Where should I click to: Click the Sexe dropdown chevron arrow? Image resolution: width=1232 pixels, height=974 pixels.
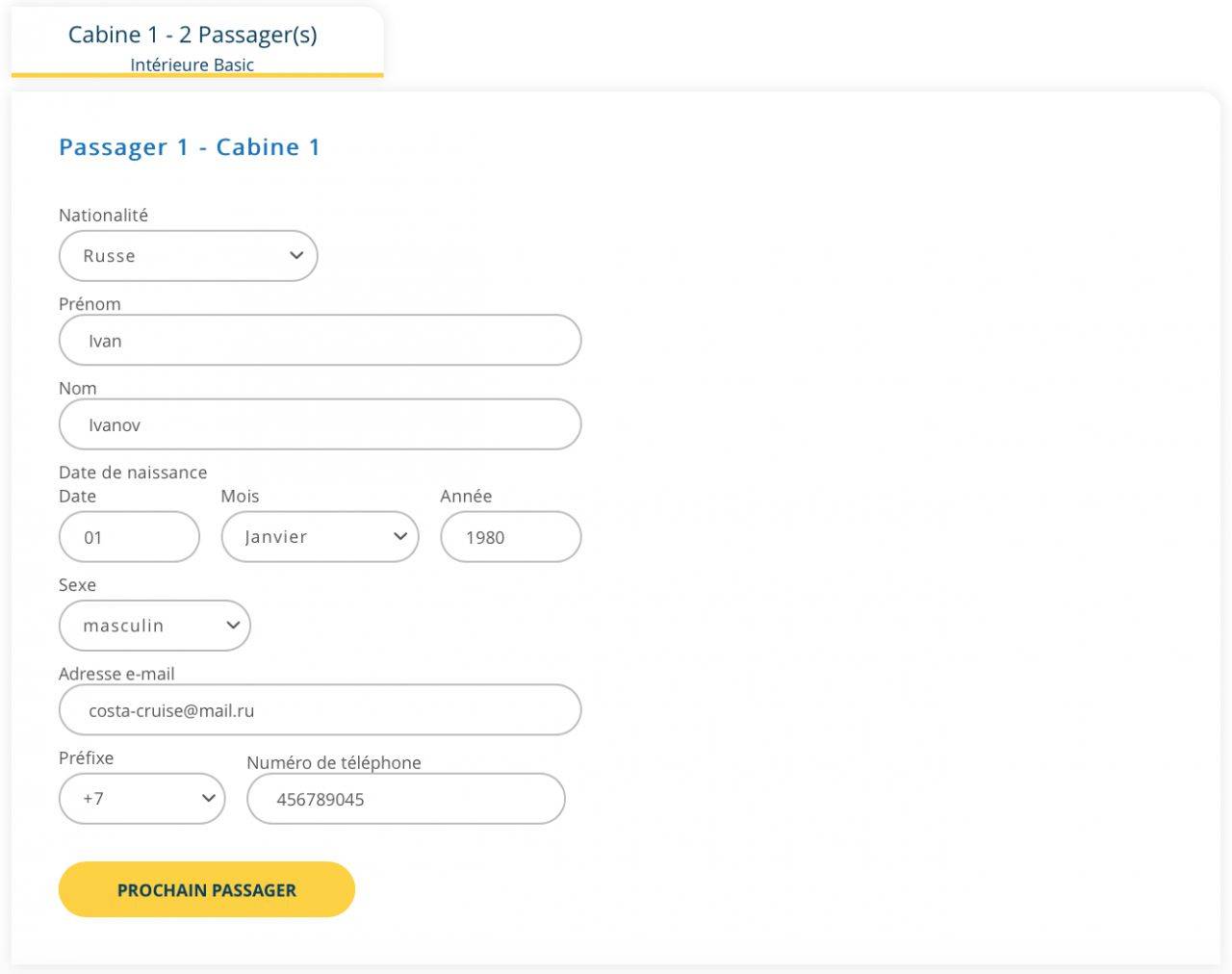click(x=233, y=626)
